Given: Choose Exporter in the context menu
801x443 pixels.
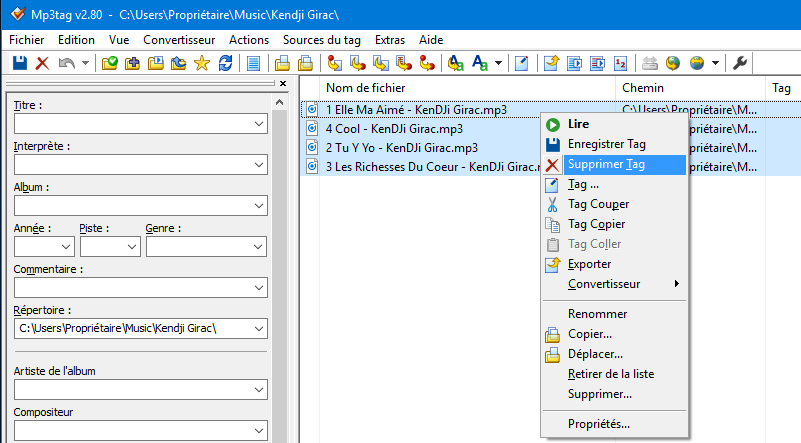Looking at the screenshot, I should [x=615, y=264].
